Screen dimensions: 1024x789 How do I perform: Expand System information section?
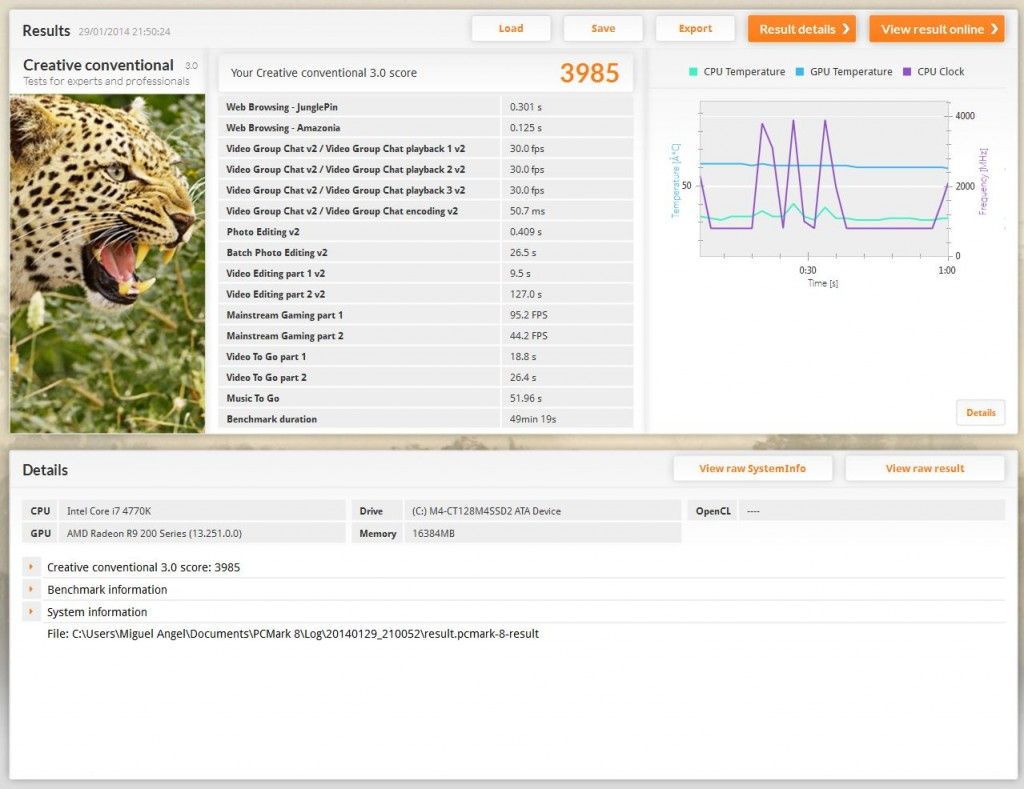(31, 611)
